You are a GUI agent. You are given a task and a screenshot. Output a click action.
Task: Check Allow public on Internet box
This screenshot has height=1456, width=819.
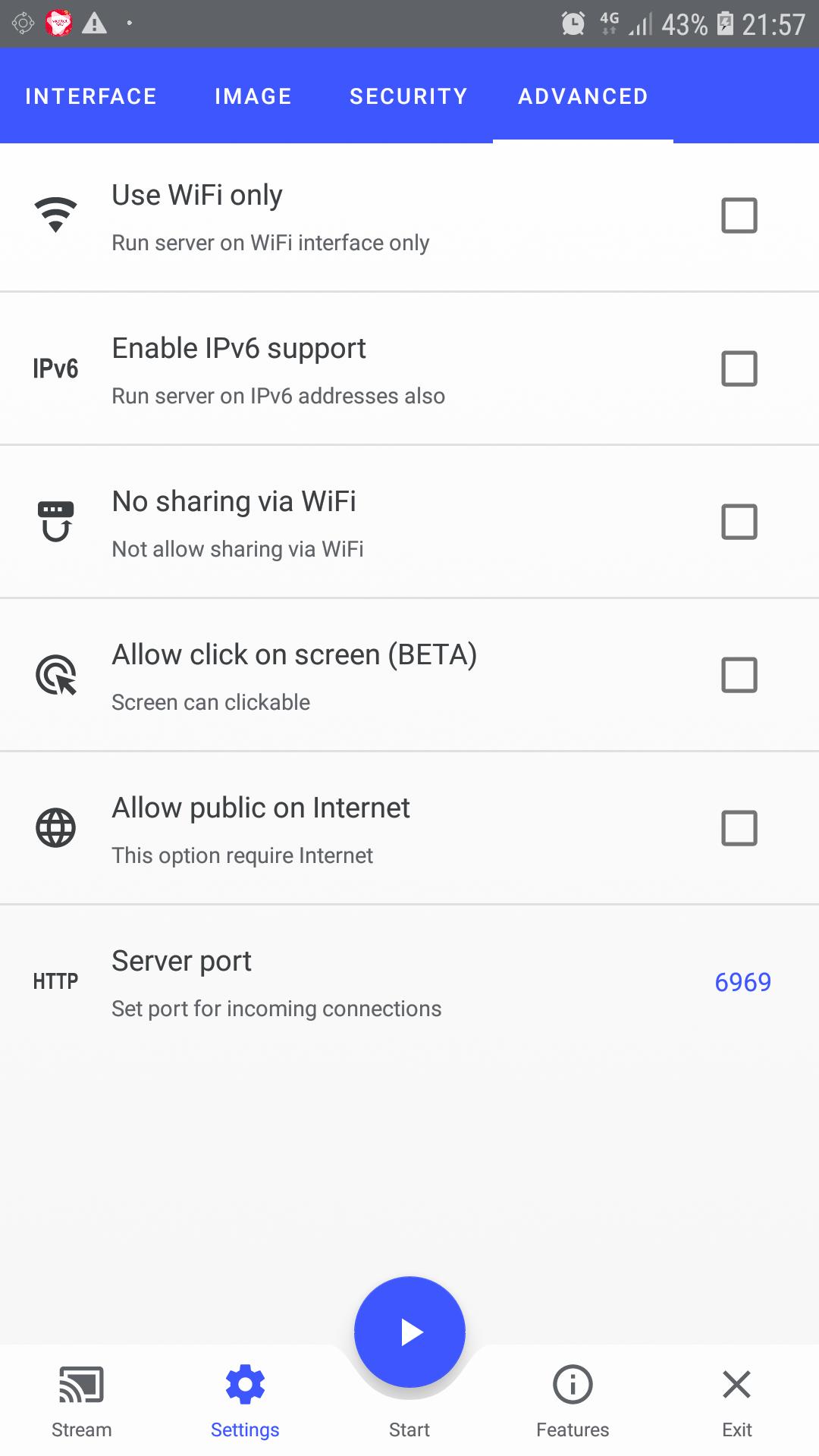pyautogui.click(x=739, y=828)
